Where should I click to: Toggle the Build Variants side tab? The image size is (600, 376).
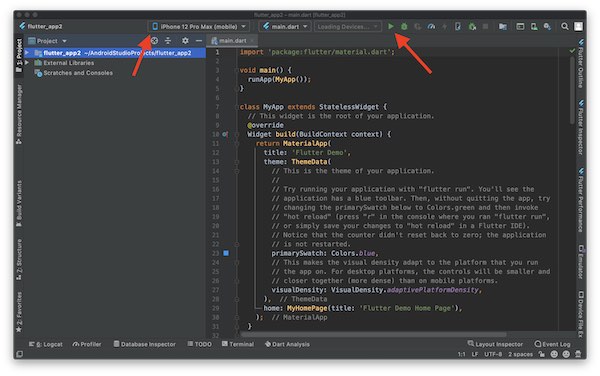(x=19, y=203)
